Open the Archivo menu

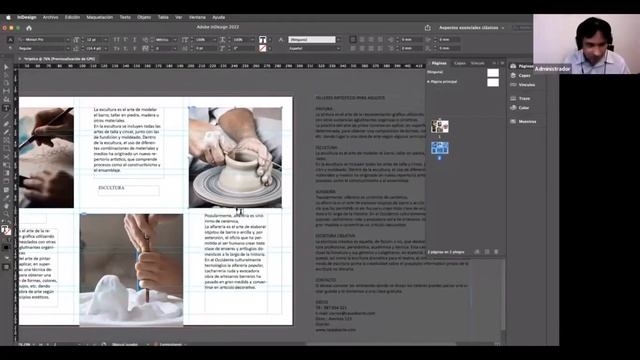(51, 17)
